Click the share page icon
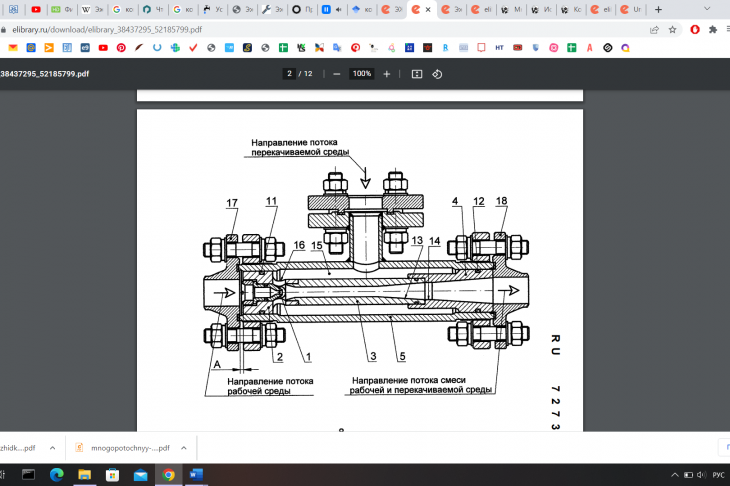 [654, 29]
